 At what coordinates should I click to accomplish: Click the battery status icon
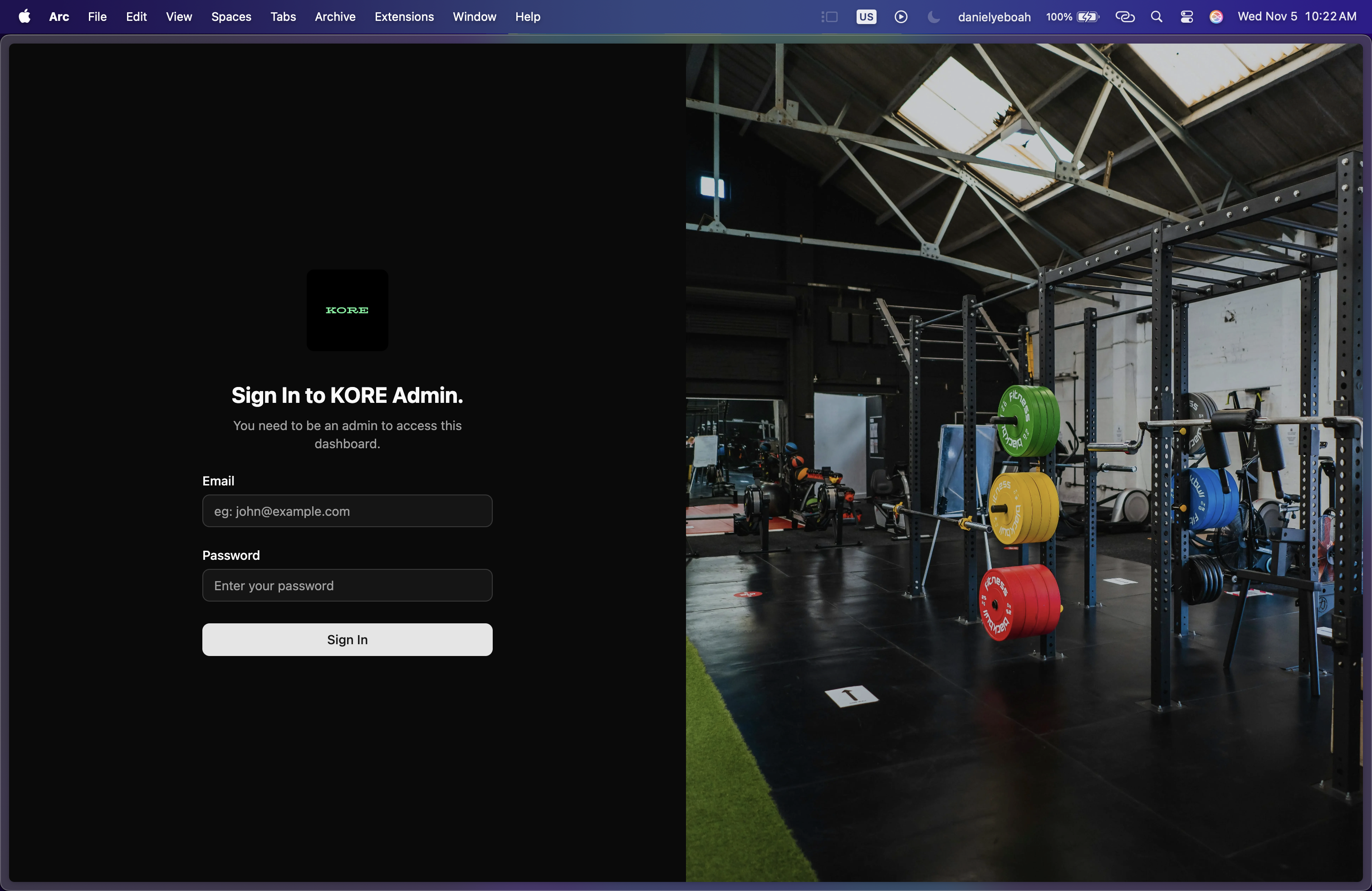(x=1087, y=17)
